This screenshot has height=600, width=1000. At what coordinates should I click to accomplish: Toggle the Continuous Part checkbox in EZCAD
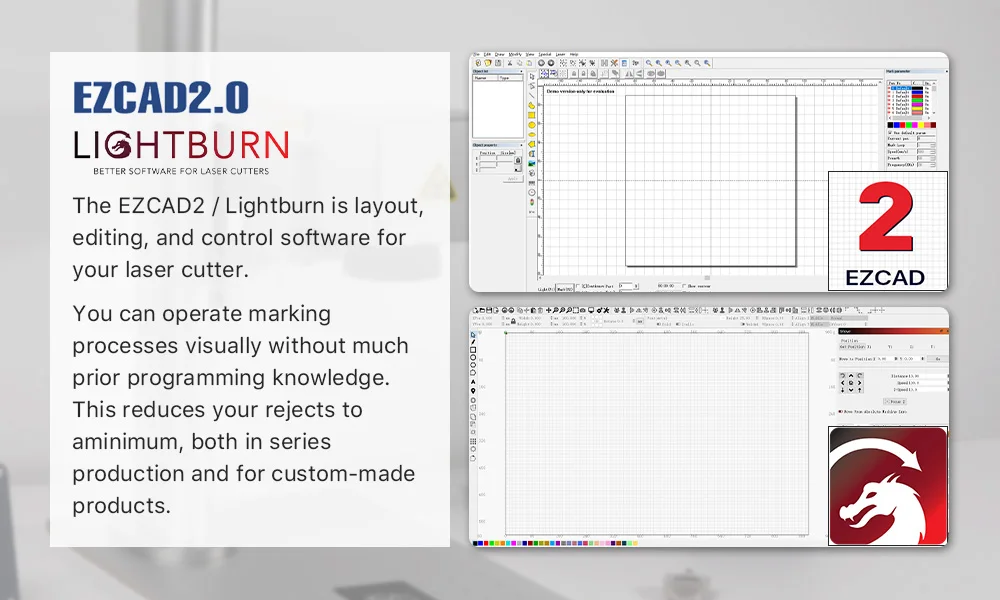click(578, 286)
